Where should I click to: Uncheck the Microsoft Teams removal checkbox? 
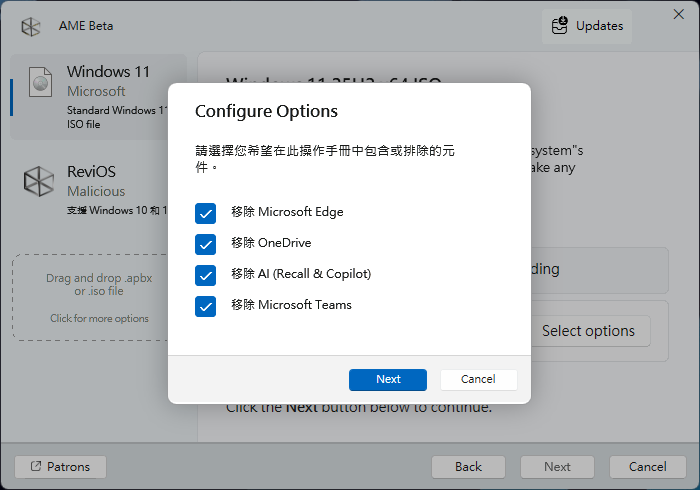click(x=206, y=306)
